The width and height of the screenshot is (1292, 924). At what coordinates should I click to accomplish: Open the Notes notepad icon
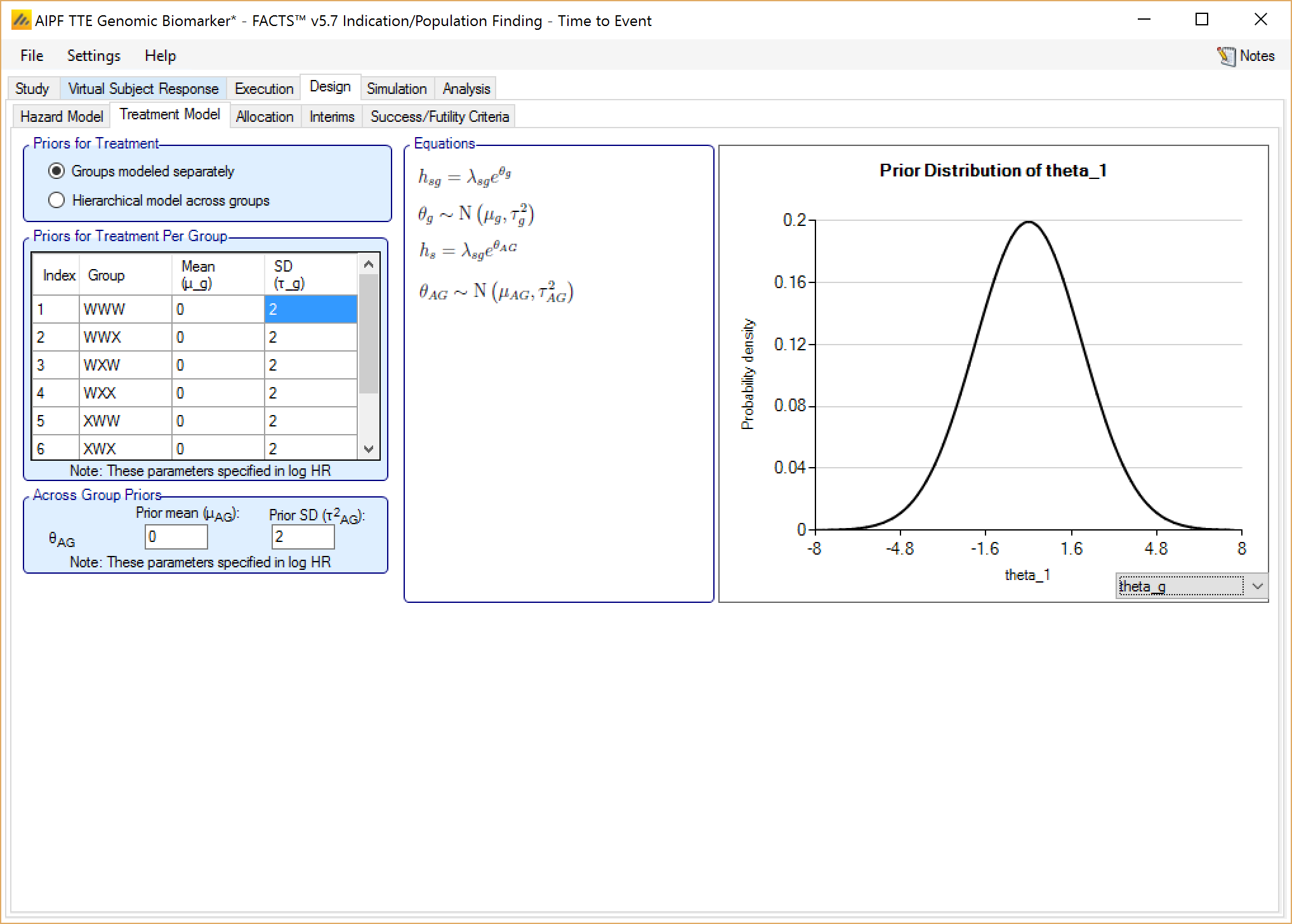click(x=1226, y=56)
